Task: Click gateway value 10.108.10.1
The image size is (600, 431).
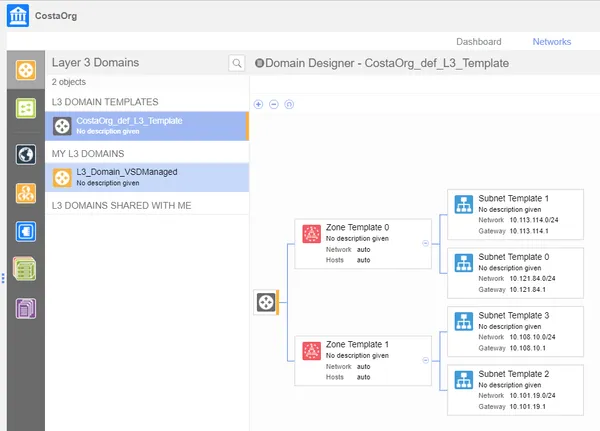Action: (527, 348)
